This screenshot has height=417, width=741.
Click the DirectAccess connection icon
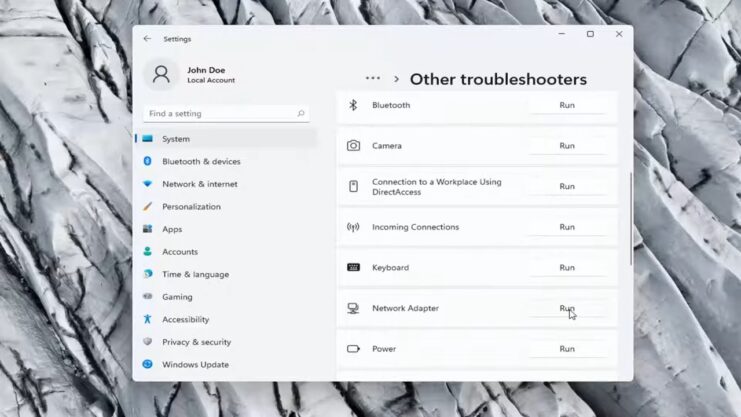(x=353, y=186)
